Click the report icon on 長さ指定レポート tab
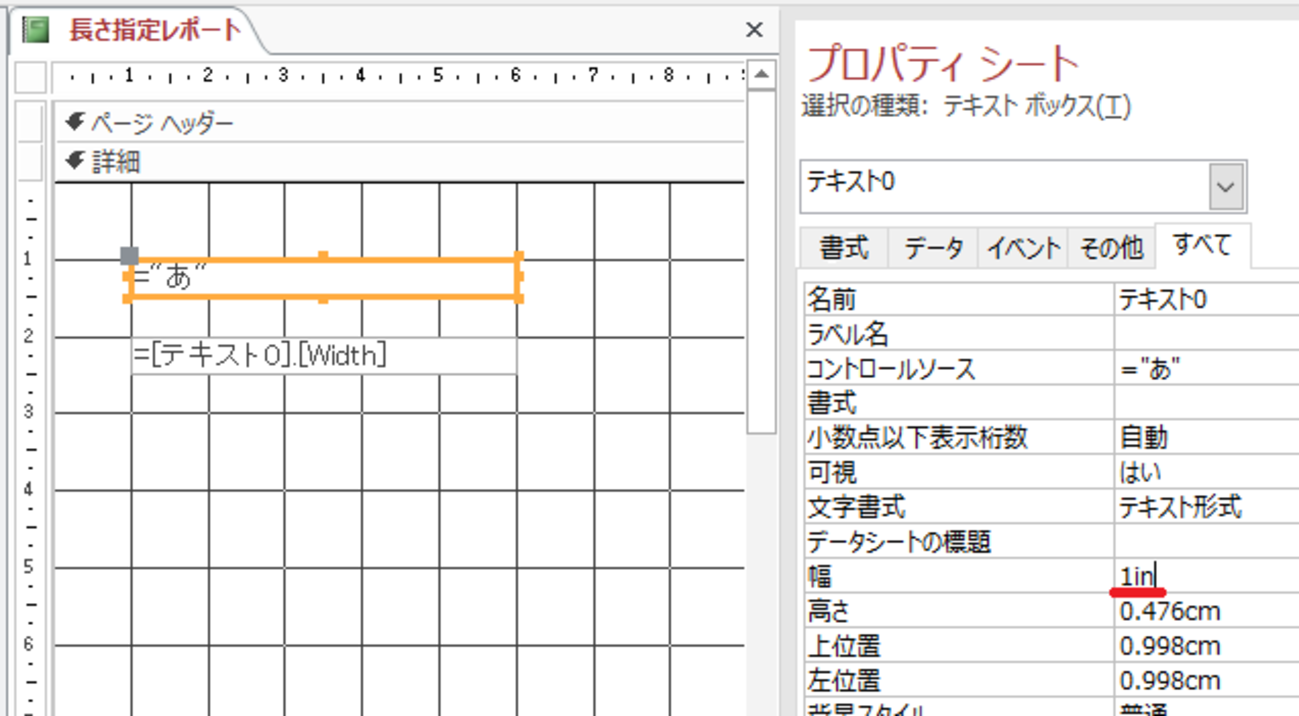The height and width of the screenshot is (716, 1299). click(36, 30)
